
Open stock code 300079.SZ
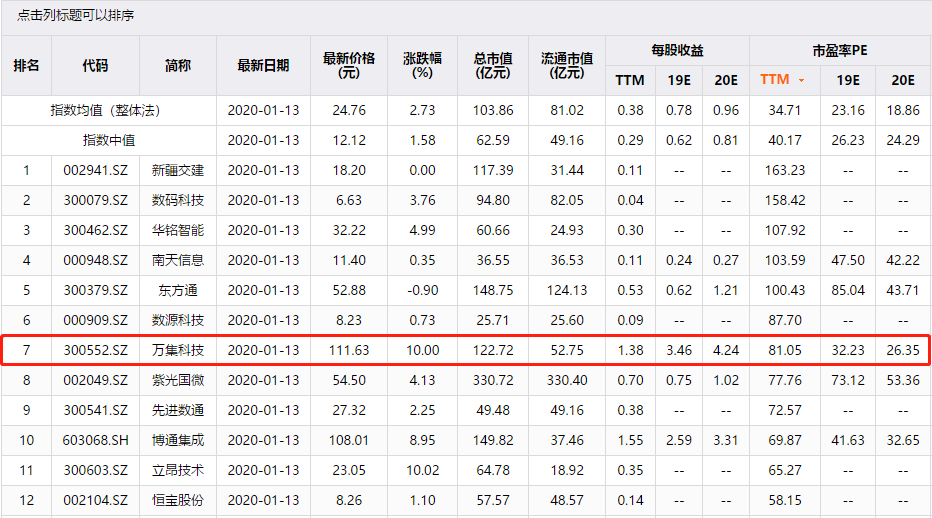[x=95, y=200]
